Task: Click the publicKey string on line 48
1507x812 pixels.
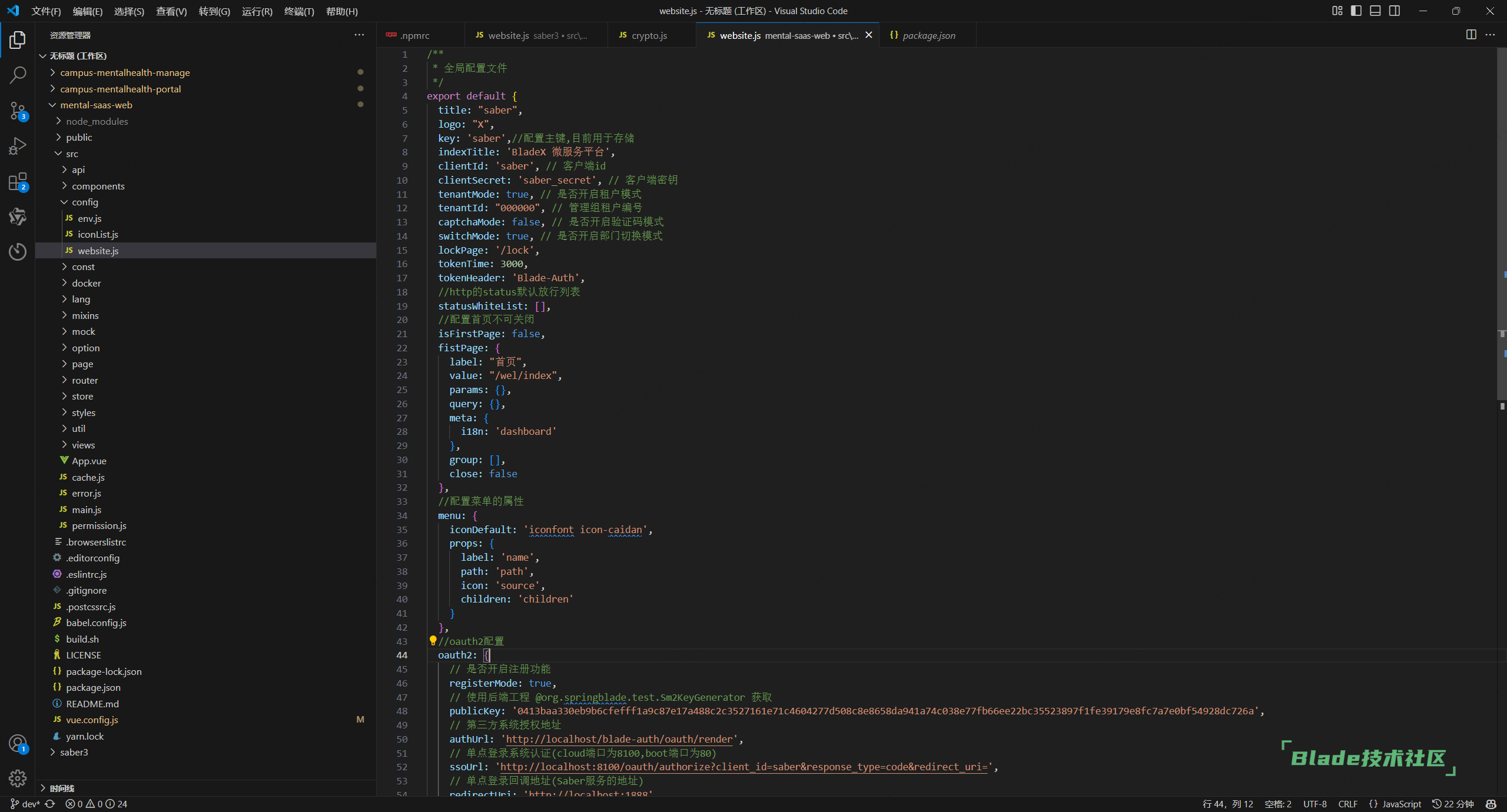Action: (885, 711)
